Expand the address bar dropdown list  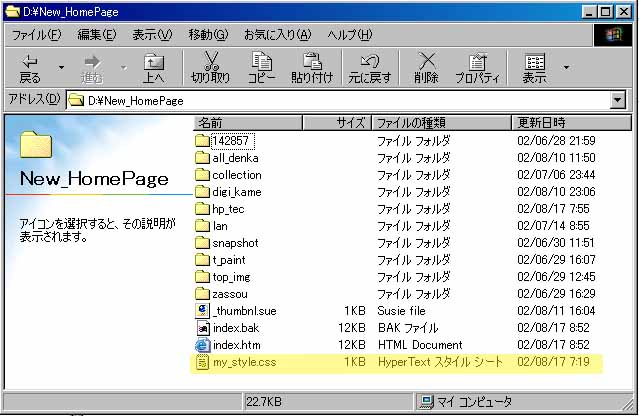pyautogui.click(x=618, y=100)
